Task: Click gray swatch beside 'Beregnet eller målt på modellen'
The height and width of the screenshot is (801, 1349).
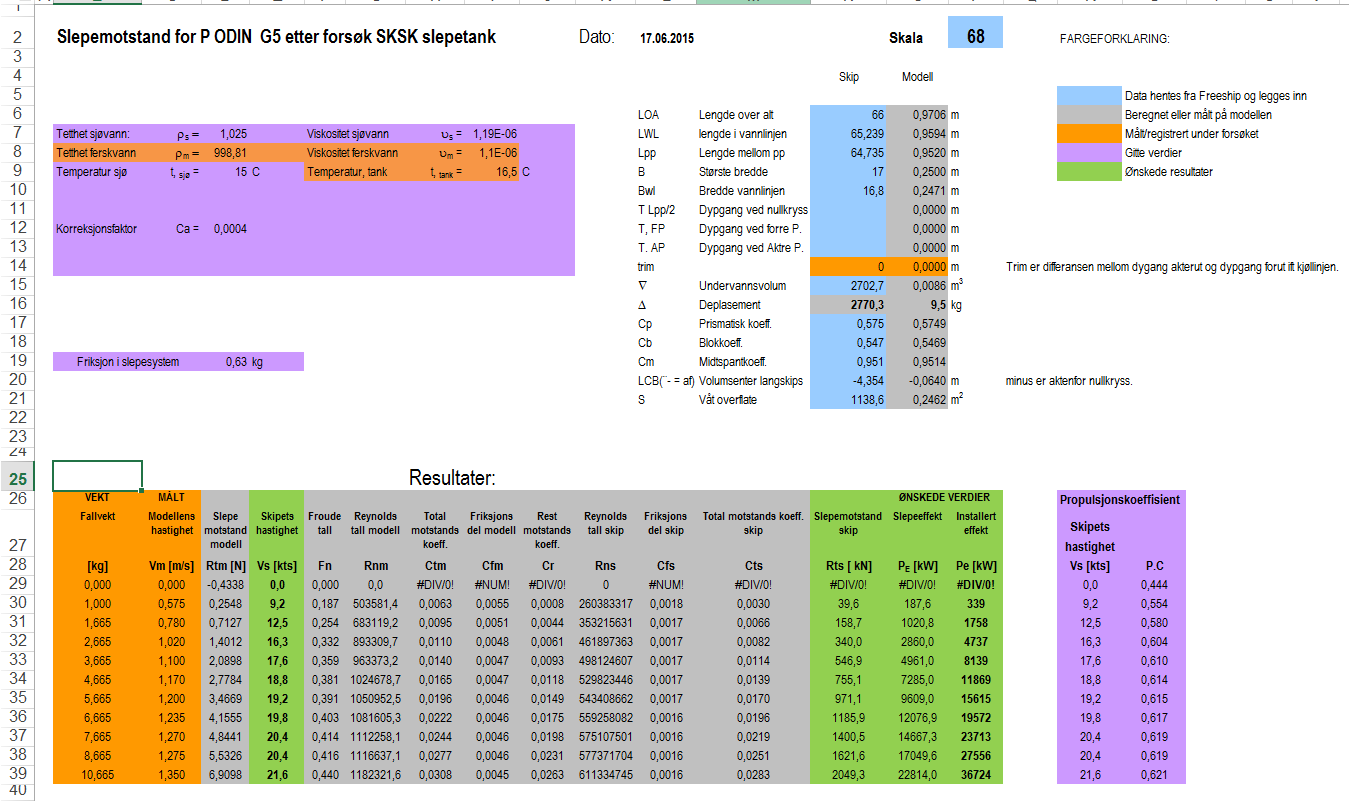Action: [1087, 115]
